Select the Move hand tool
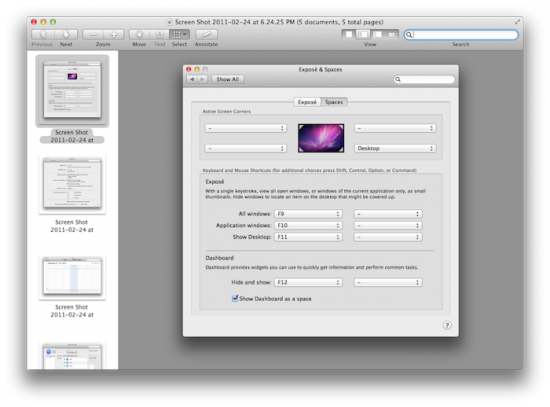The image size is (550, 407). tap(139, 34)
